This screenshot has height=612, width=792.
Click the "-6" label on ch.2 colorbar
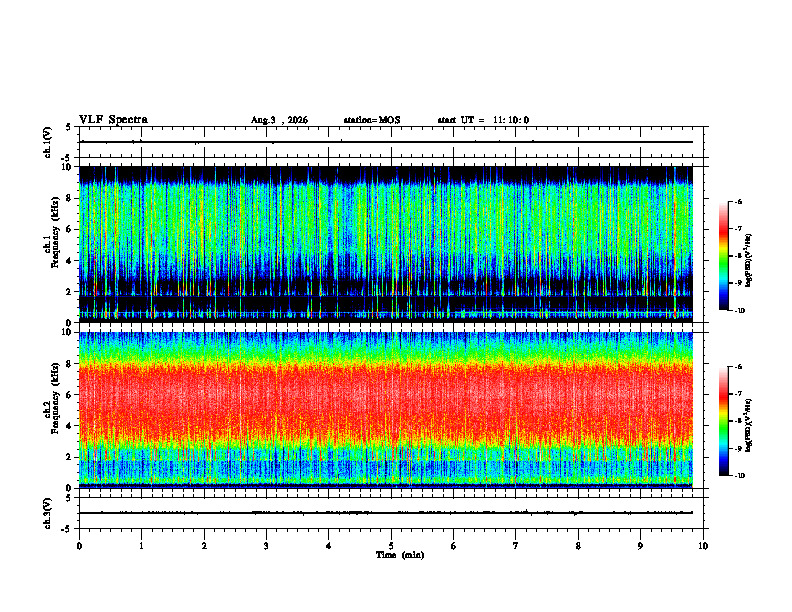(738, 367)
